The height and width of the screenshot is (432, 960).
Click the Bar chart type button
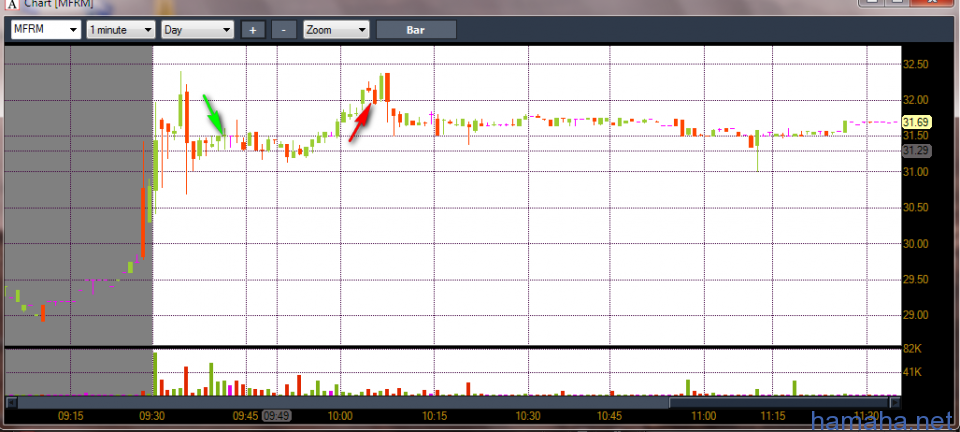[x=416, y=29]
